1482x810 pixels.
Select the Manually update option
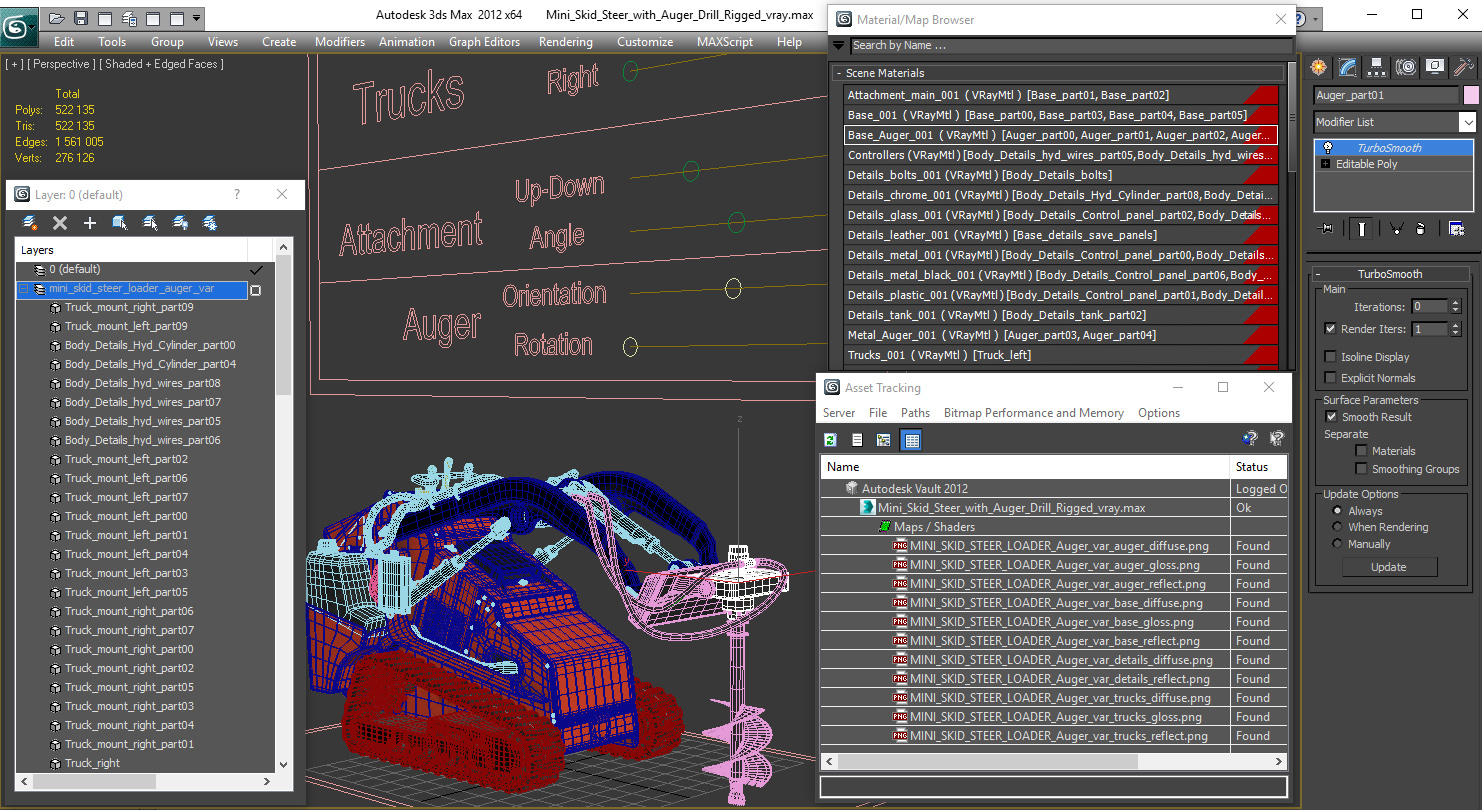coord(1337,544)
